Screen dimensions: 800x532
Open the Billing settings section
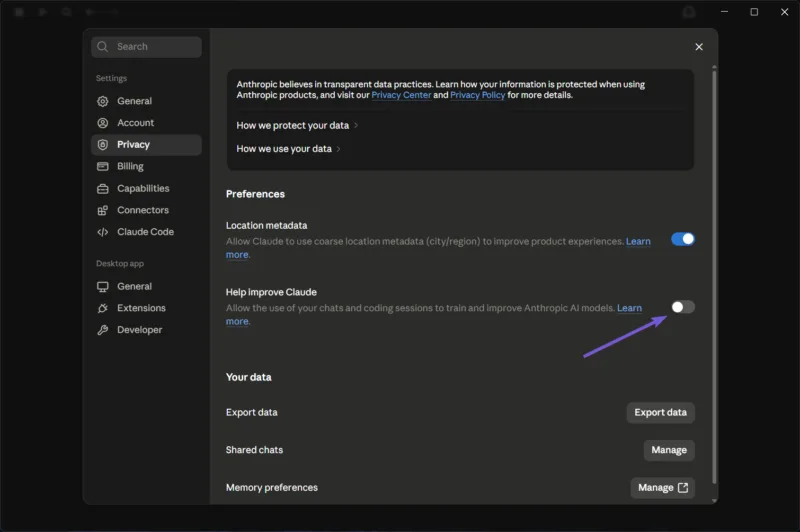[146, 166]
